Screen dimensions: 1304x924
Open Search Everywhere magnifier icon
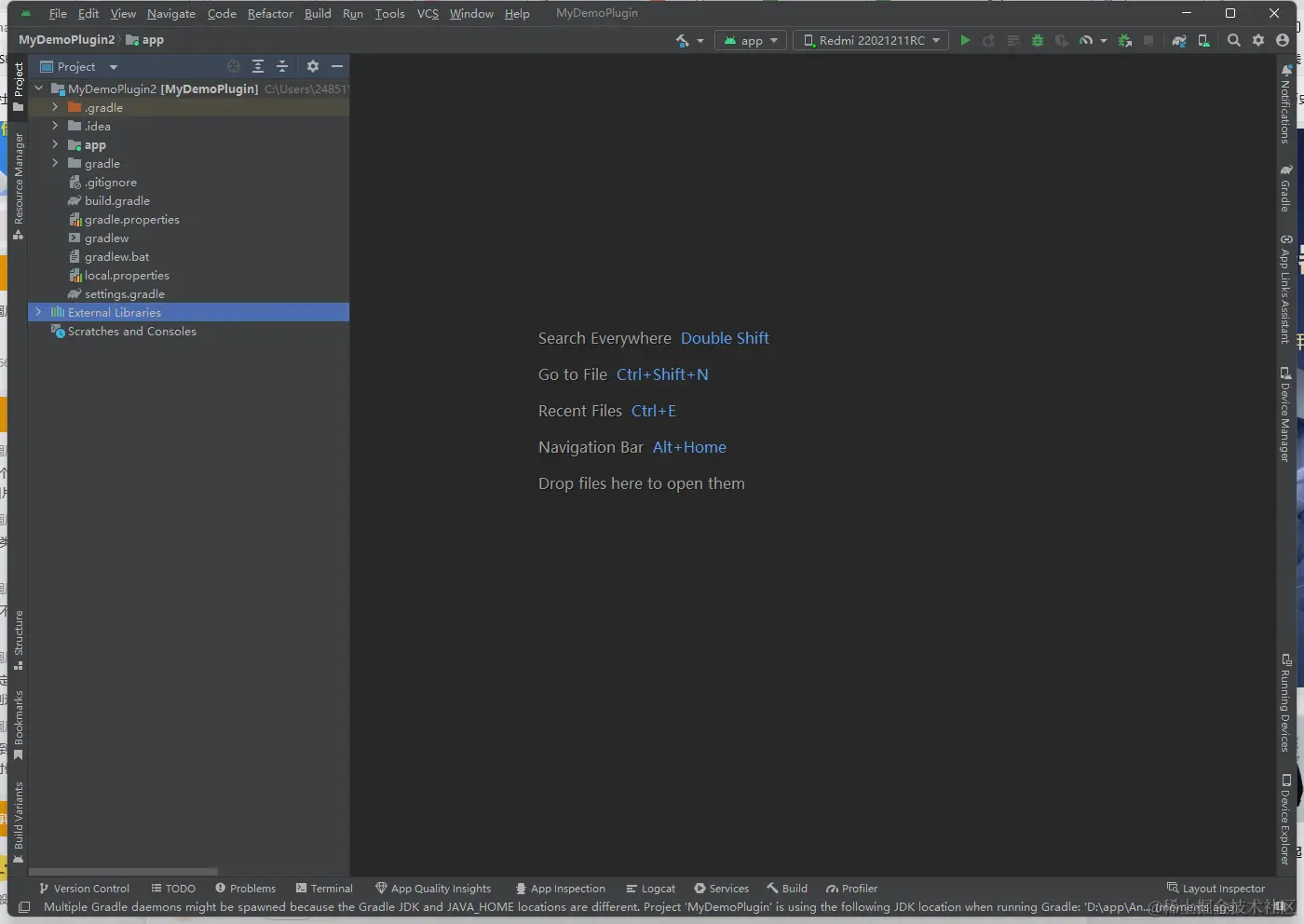click(1234, 40)
